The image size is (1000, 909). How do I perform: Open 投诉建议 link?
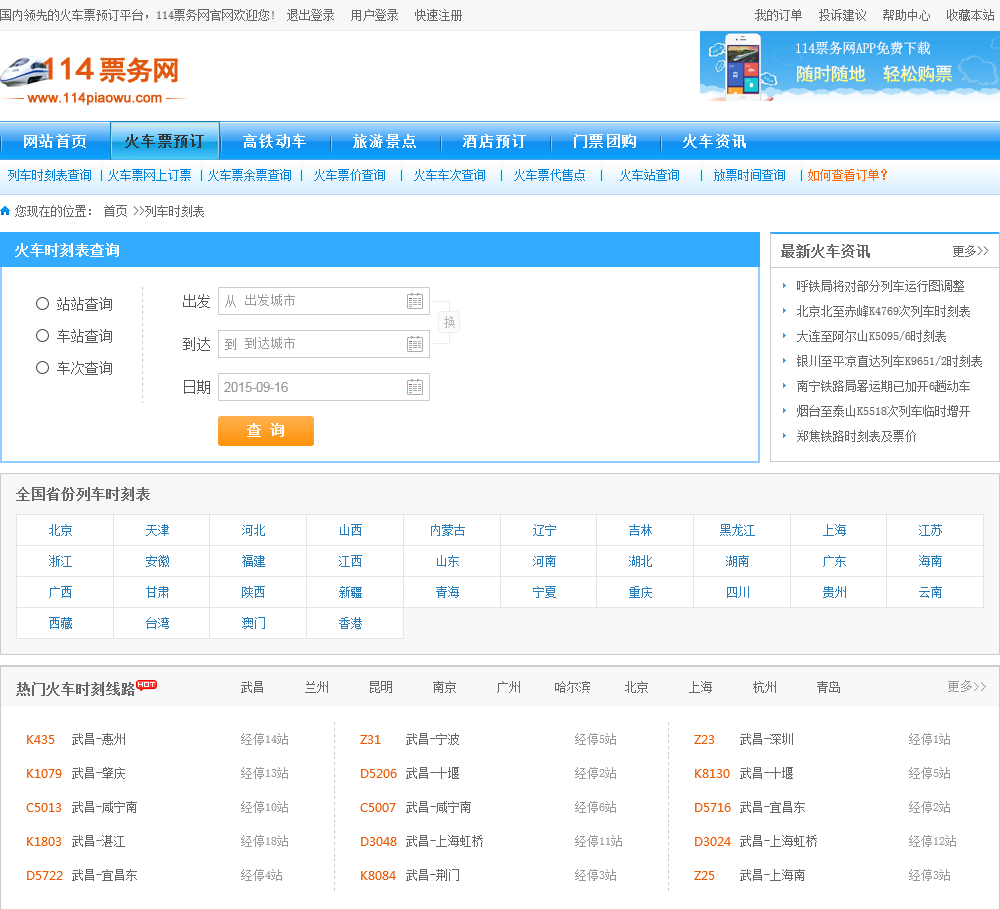click(x=842, y=15)
